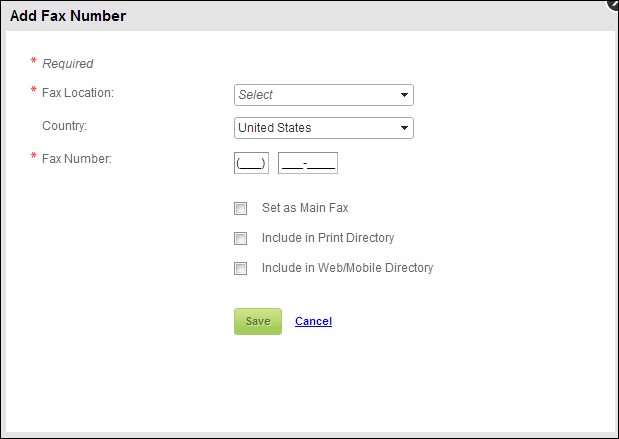
Task: Click the 'Include in Print Directory' label text
Action: pos(328,238)
